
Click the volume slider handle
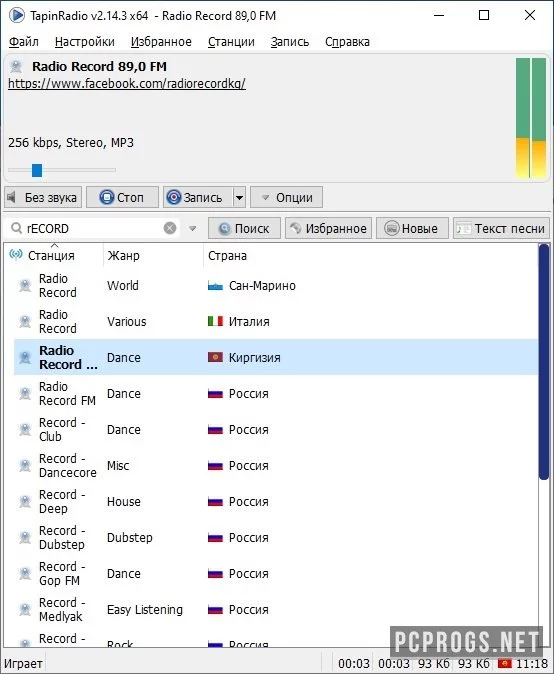37,170
